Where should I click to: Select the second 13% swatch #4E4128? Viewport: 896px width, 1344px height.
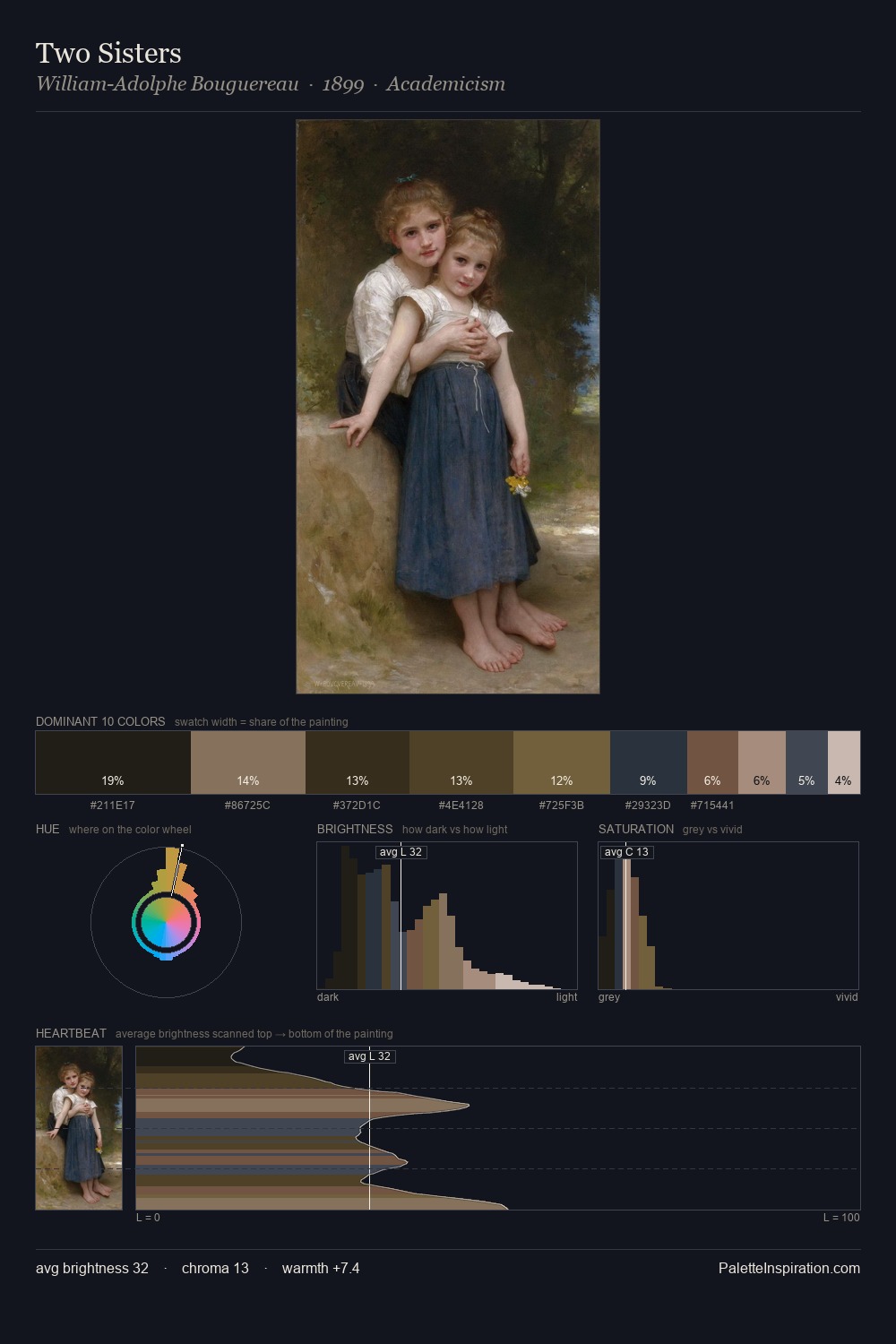[461, 762]
